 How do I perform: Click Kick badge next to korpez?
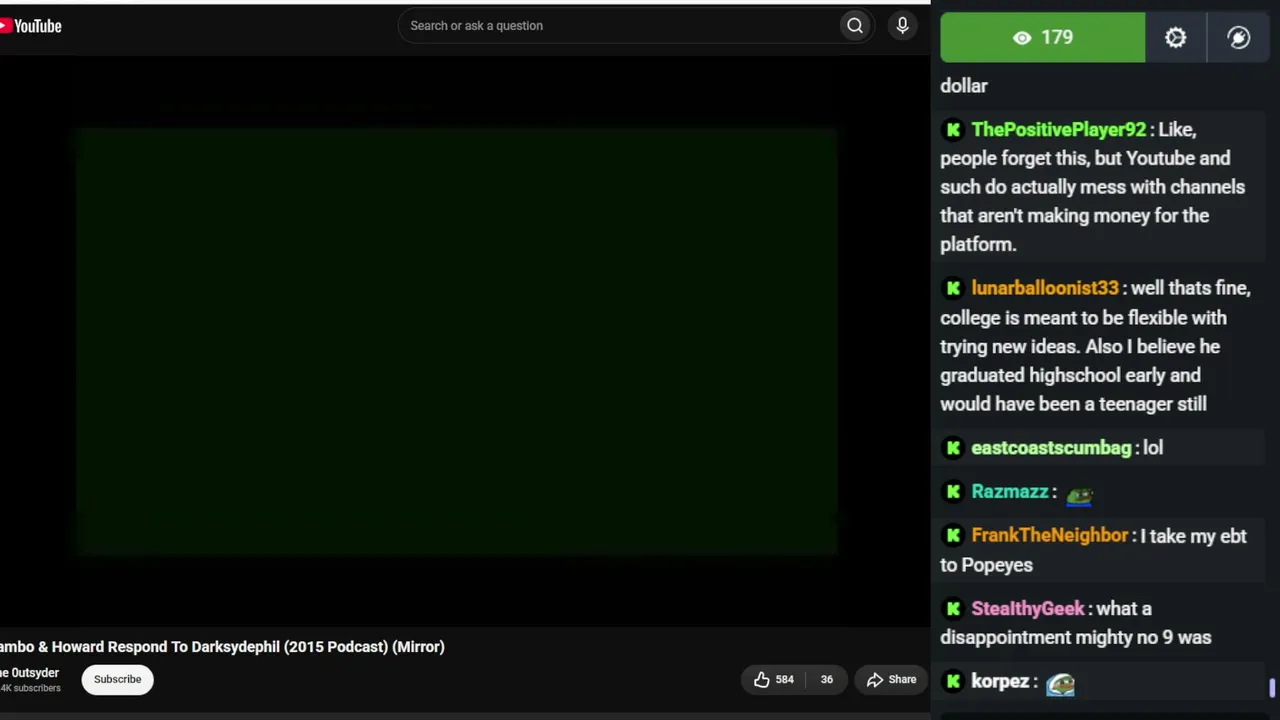(x=953, y=682)
